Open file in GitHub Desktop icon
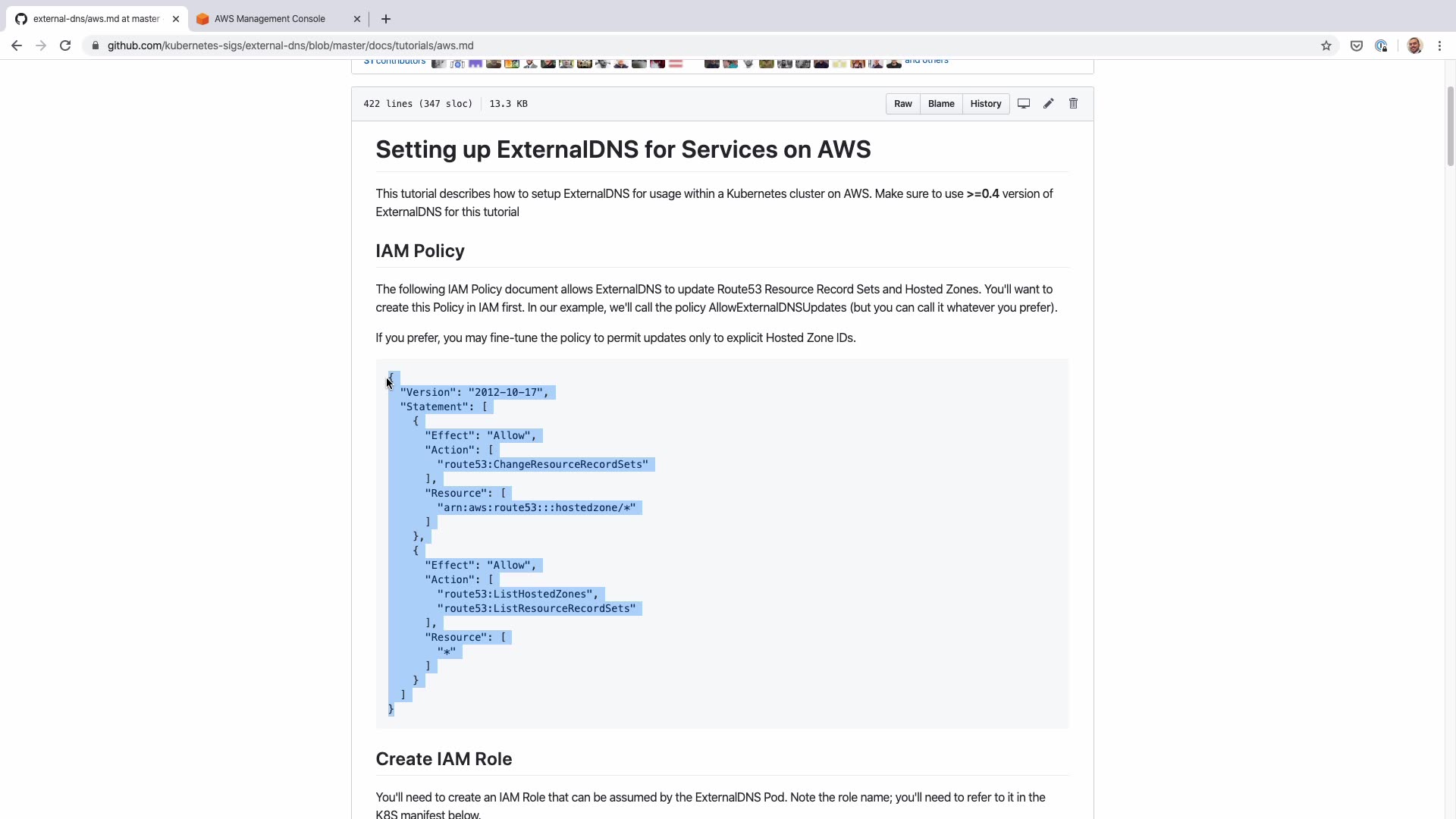1456x819 pixels. point(1023,104)
